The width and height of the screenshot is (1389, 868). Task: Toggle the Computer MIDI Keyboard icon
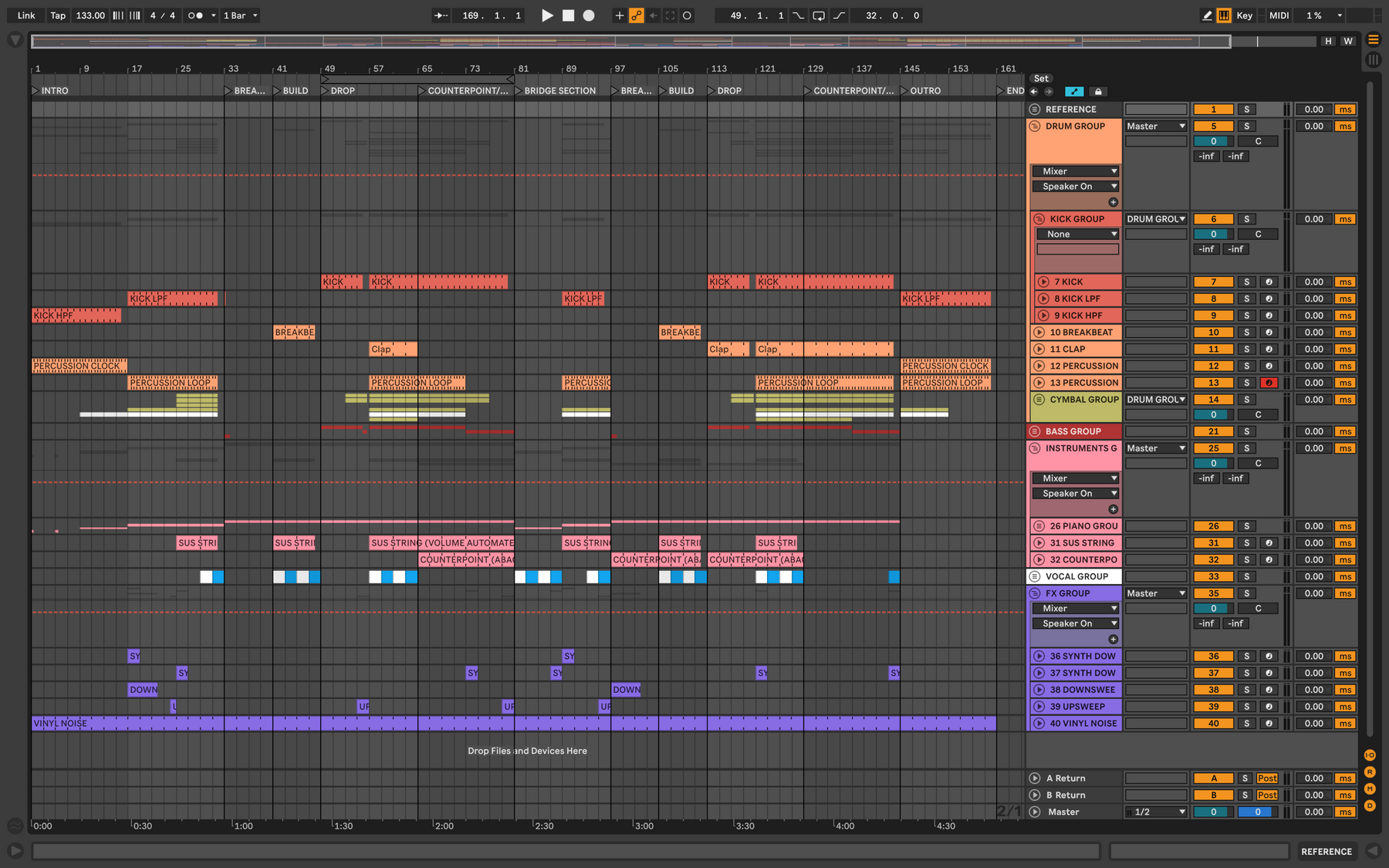pyautogui.click(x=1224, y=15)
